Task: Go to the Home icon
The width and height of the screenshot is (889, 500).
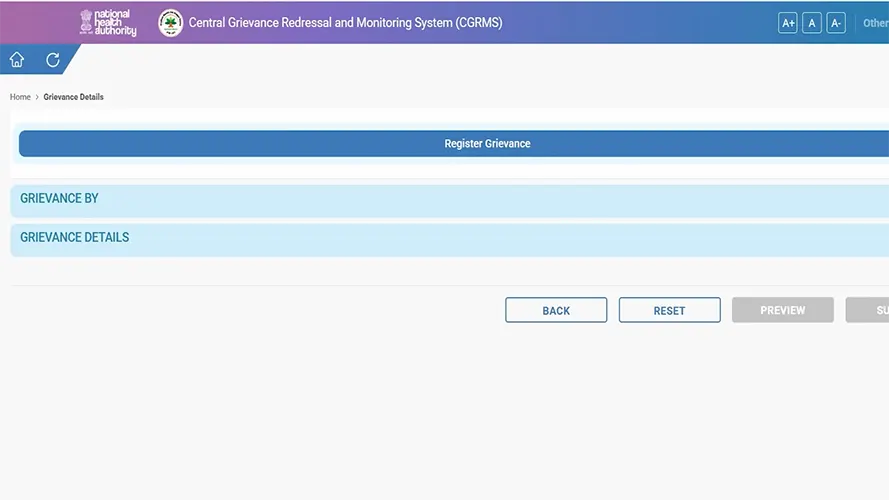Action: click(17, 60)
